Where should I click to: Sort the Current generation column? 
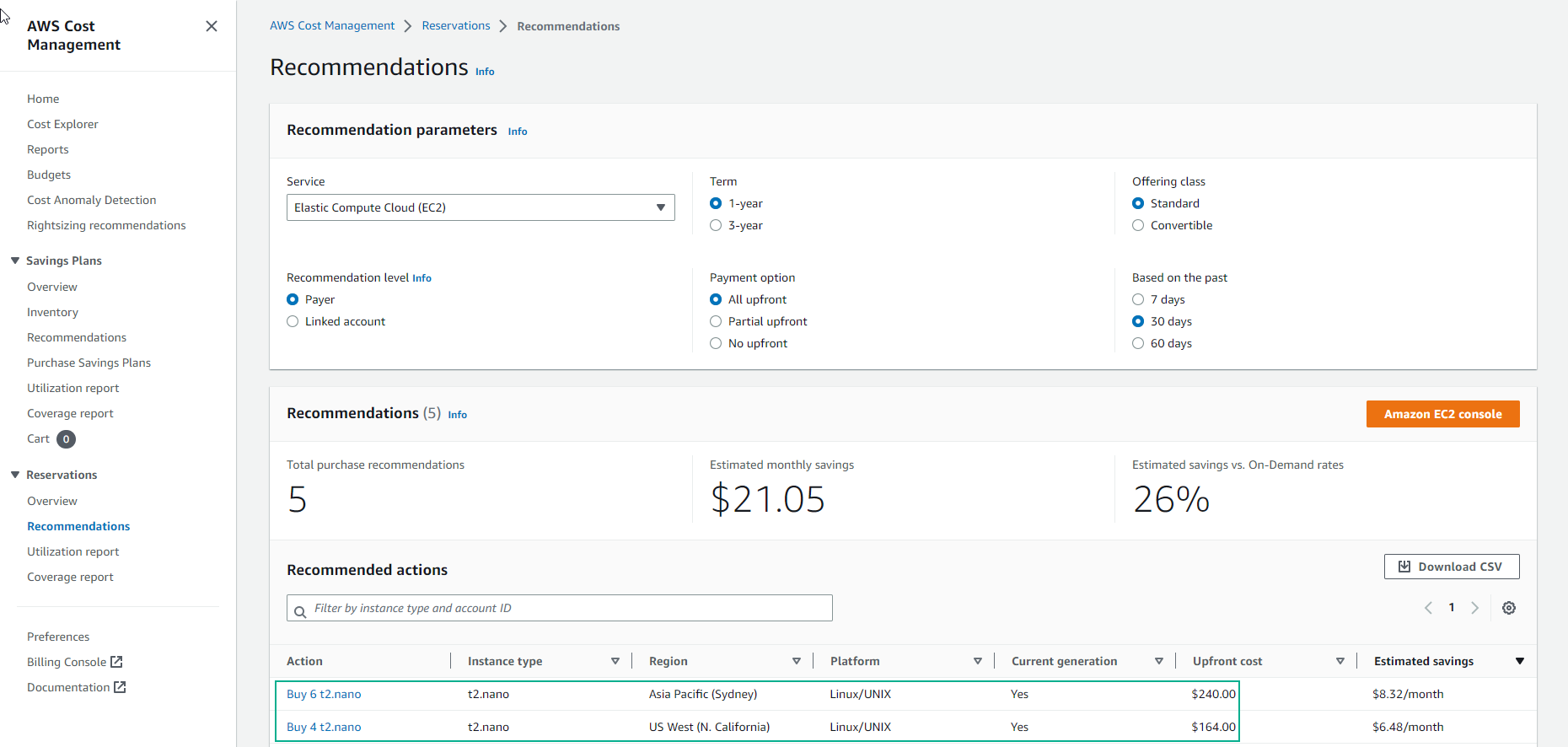click(x=1159, y=661)
